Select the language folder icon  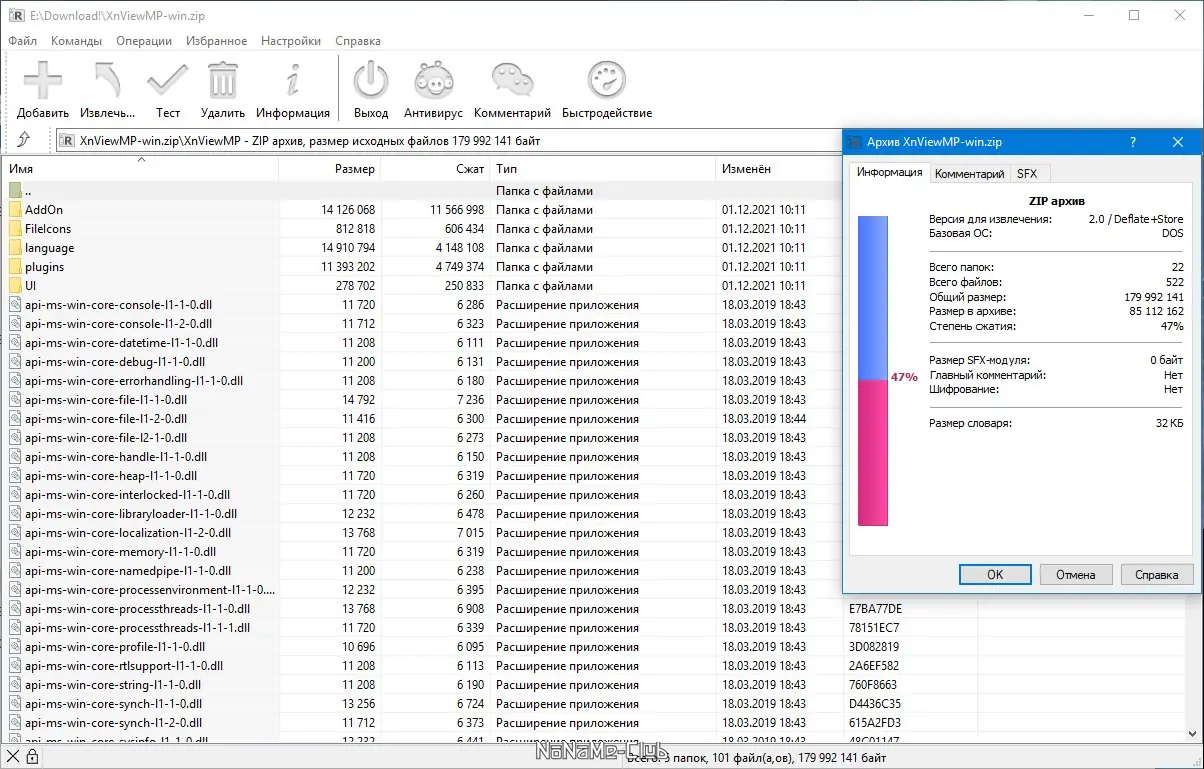pyautogui.click(x=15, y=248)
